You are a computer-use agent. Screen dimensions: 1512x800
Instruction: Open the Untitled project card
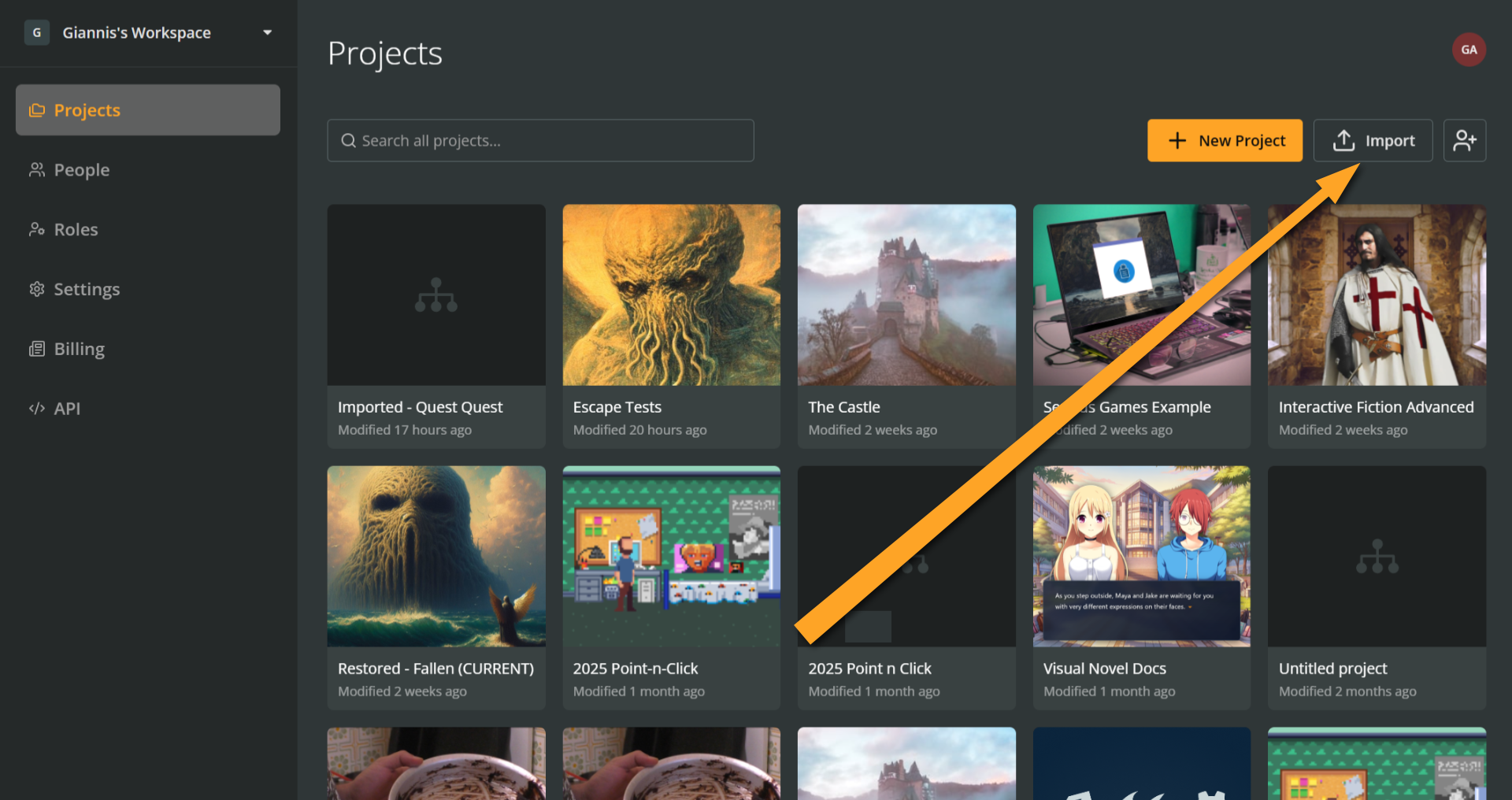pos(1376,556)
